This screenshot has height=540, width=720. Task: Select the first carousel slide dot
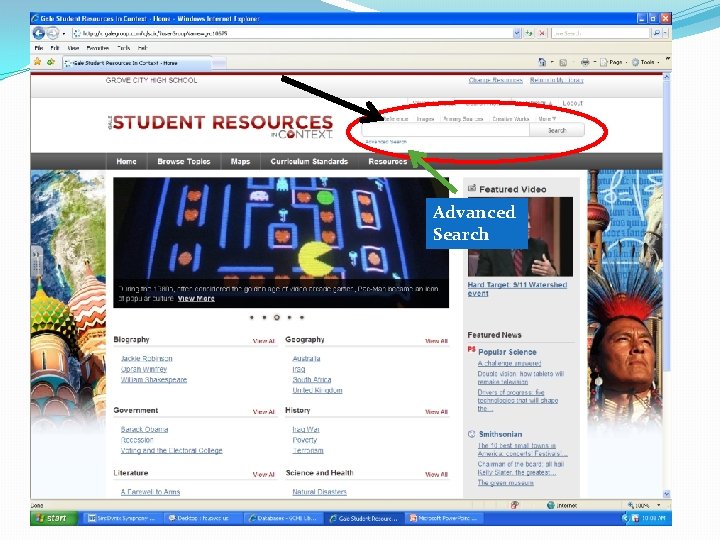click(252, 317)
